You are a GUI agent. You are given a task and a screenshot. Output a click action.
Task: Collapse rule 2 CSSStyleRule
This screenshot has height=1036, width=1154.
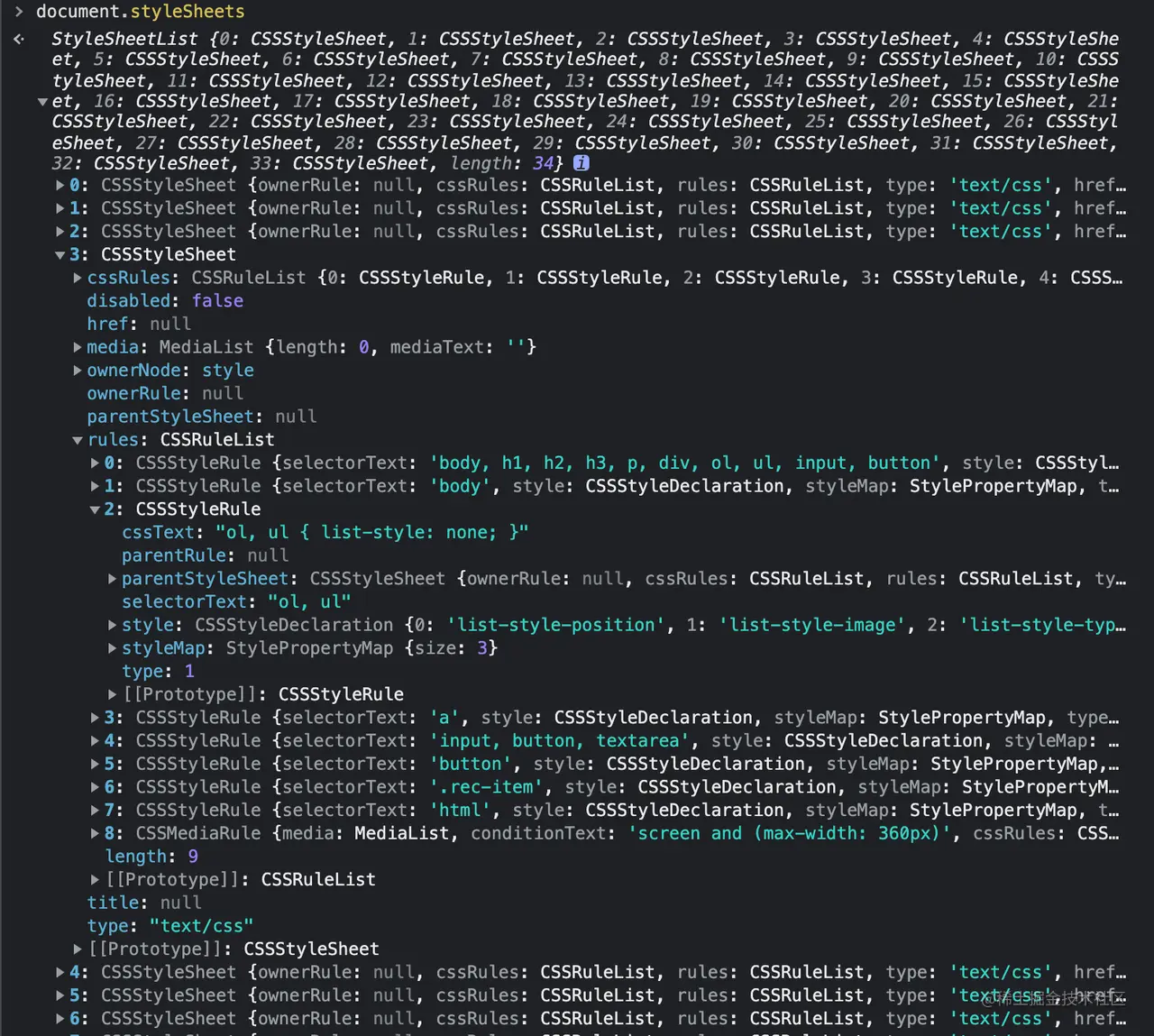click(95, 509)
